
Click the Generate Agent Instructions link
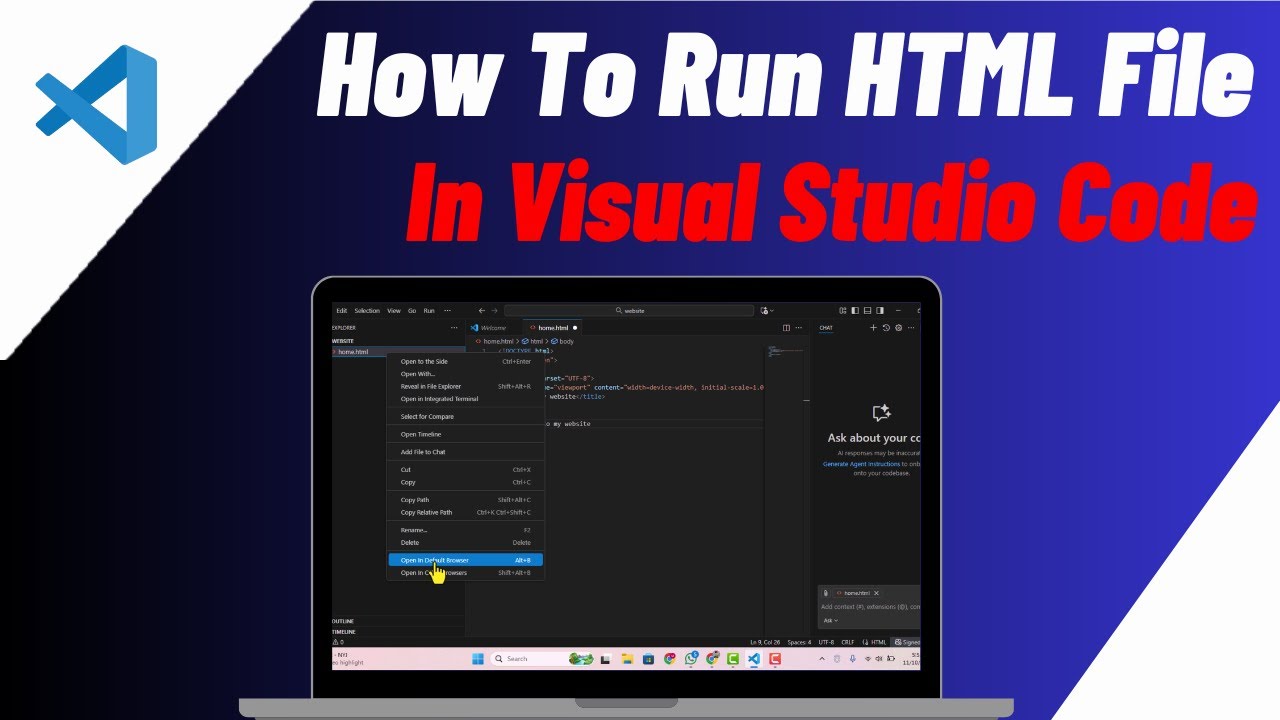coord(861,464)
